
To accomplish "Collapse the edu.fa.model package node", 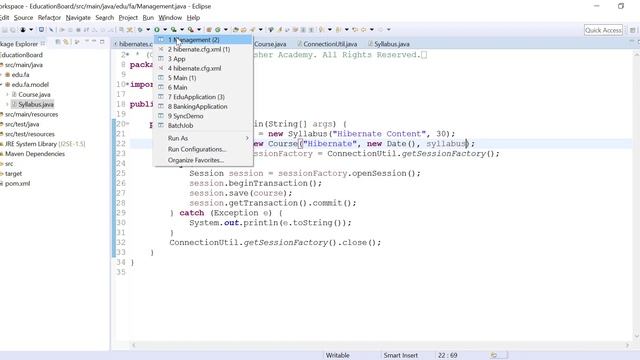I will pos(2,84).
